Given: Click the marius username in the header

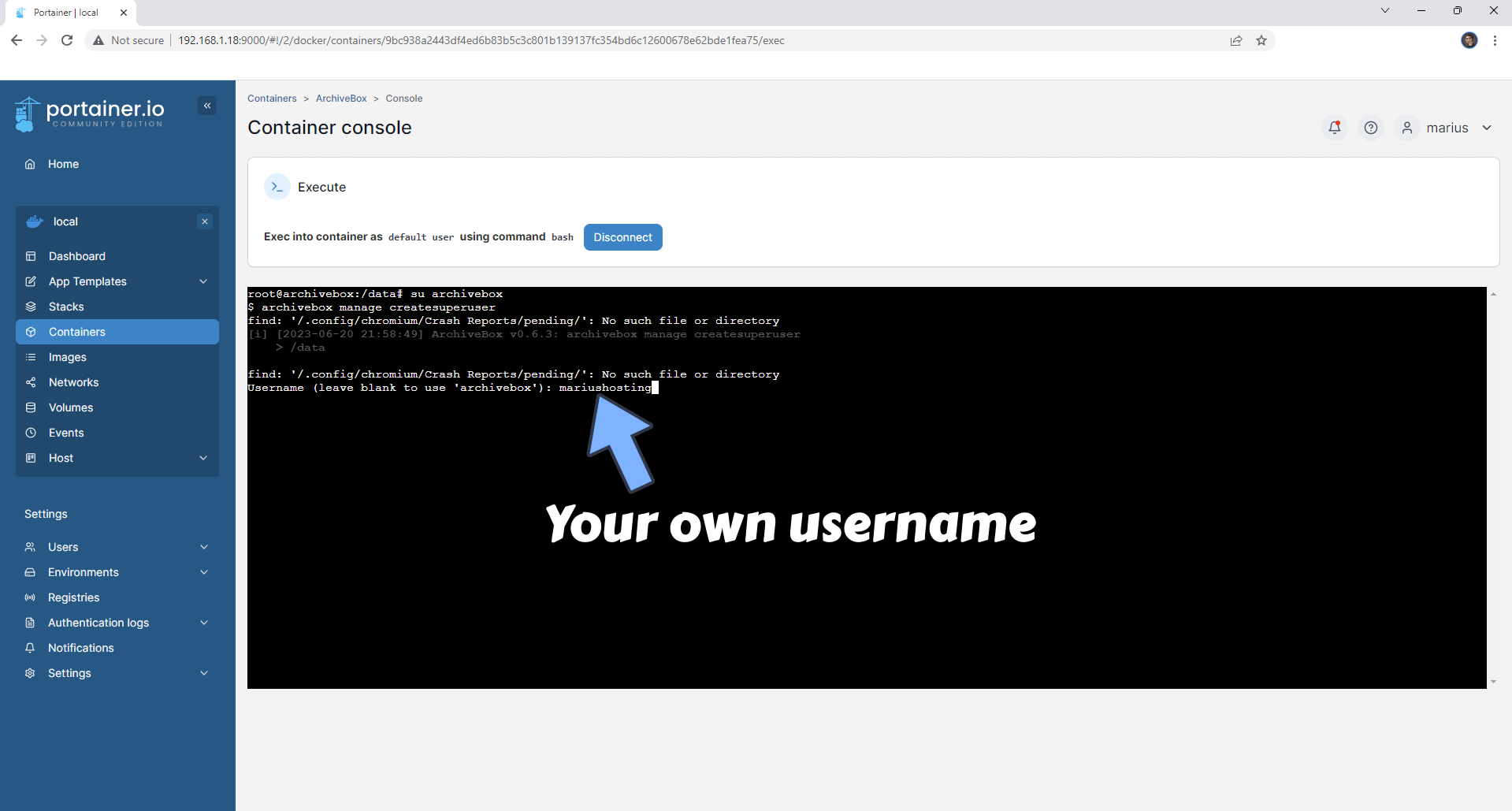Looking at the screenshot, I should tap(1447, 128).
